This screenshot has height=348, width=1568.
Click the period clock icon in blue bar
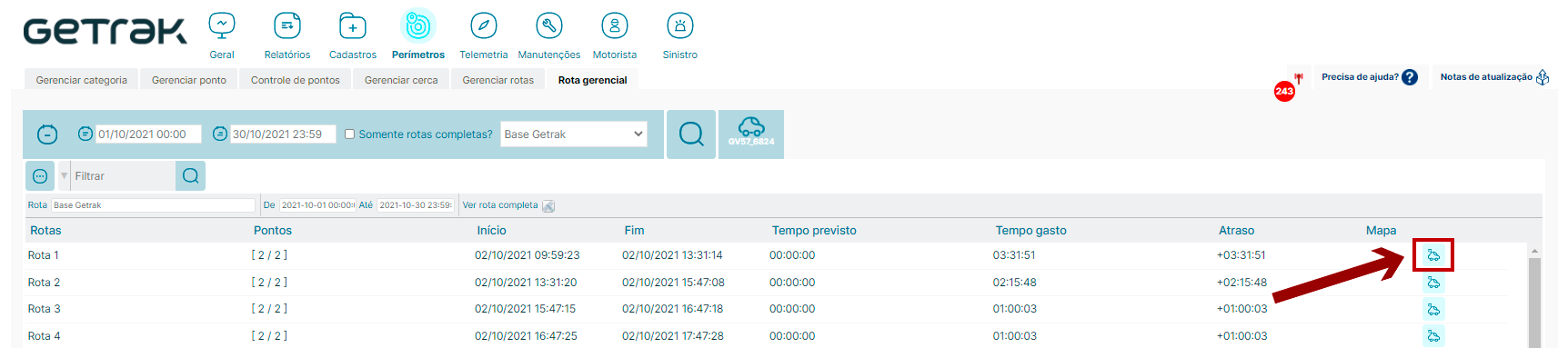pos(47,134)
